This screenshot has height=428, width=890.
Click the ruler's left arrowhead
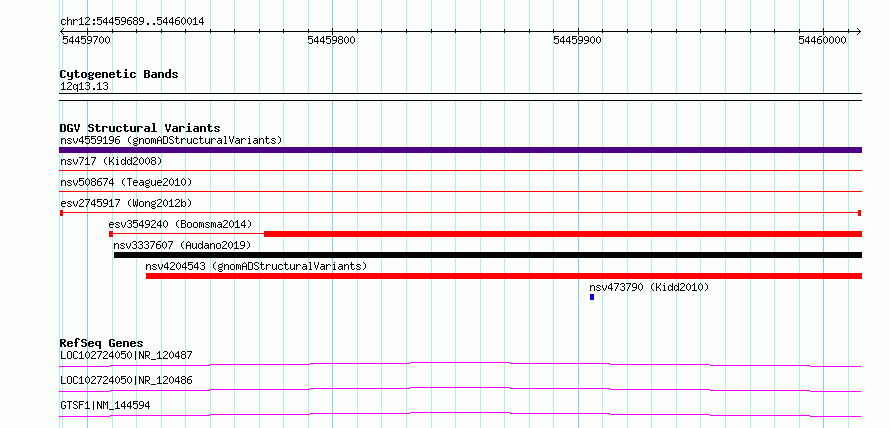62,31
